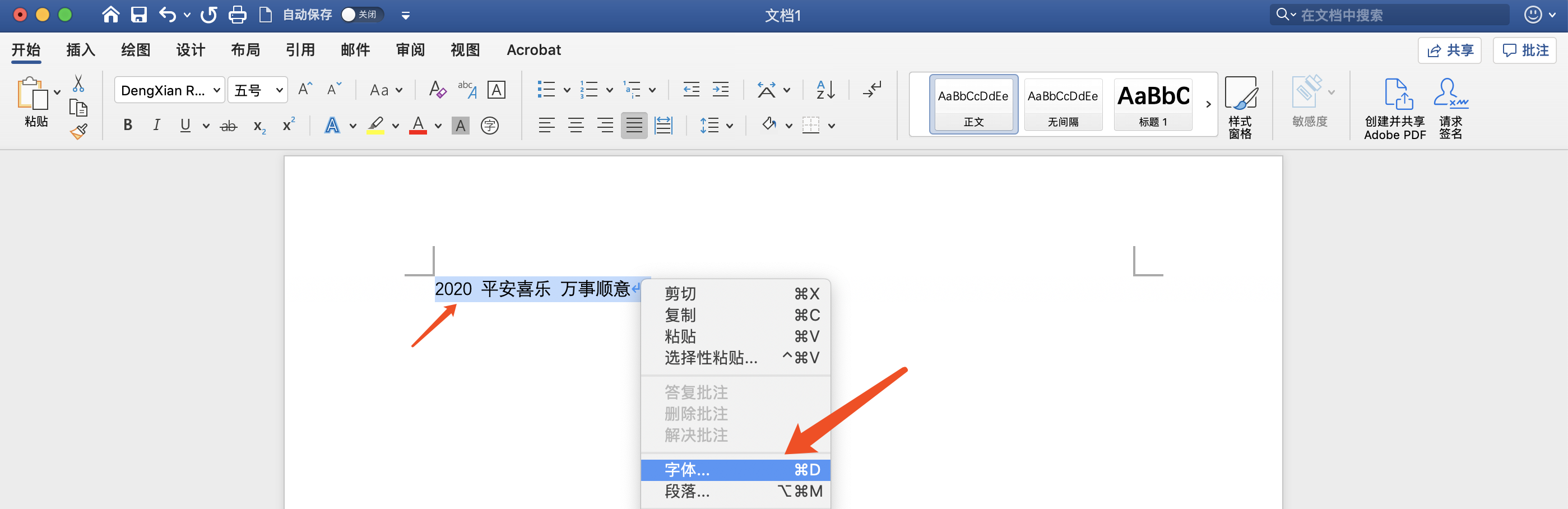Toggle Italic formatting
This screenshot has width=1568, height=509.
point(156,126)
